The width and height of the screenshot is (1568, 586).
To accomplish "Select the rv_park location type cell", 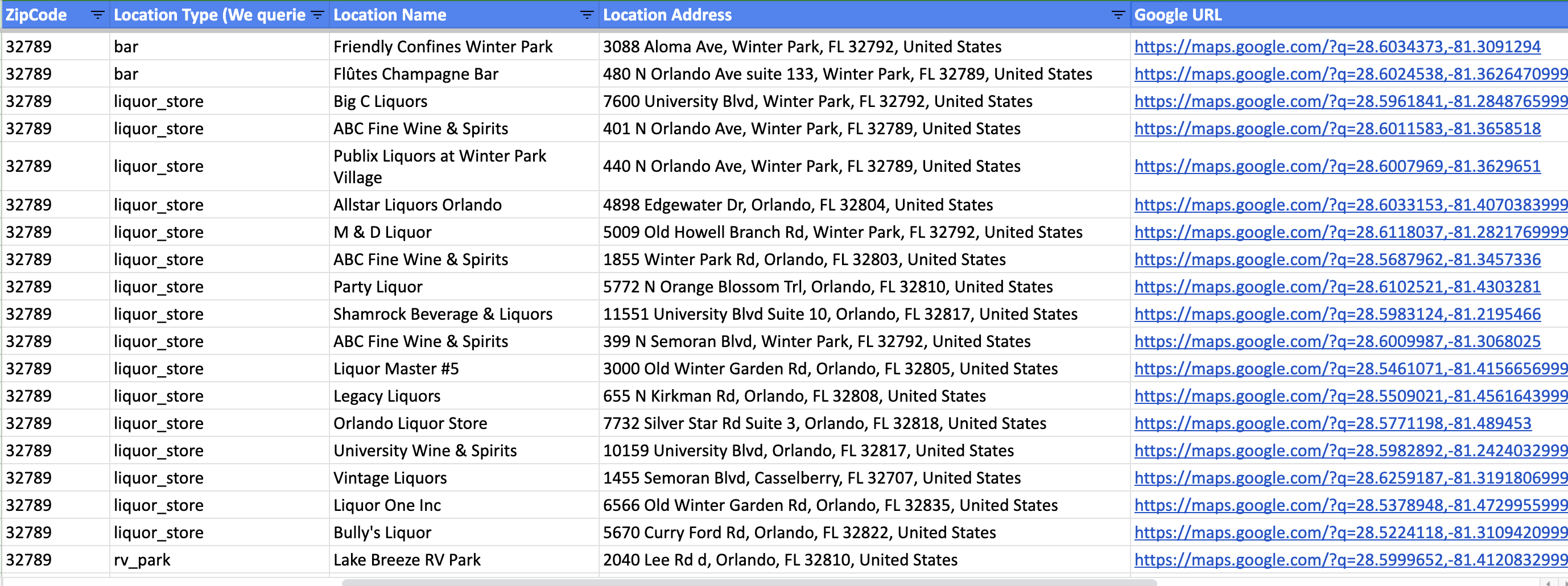I will click(220, 561).
